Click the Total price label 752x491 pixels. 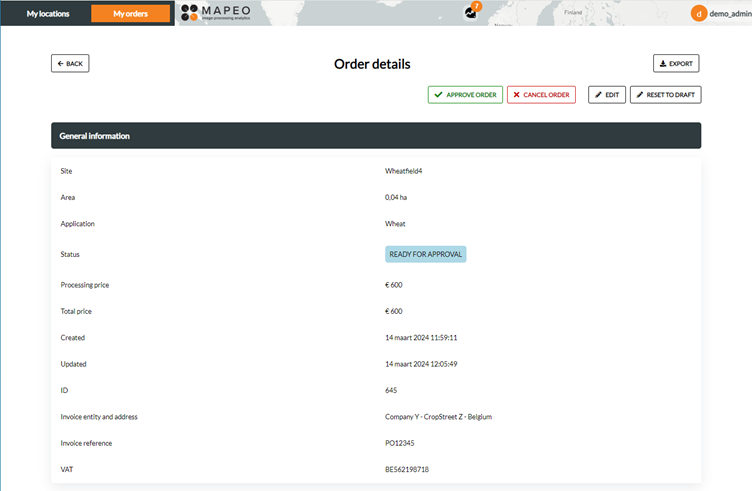click(76, 311)
